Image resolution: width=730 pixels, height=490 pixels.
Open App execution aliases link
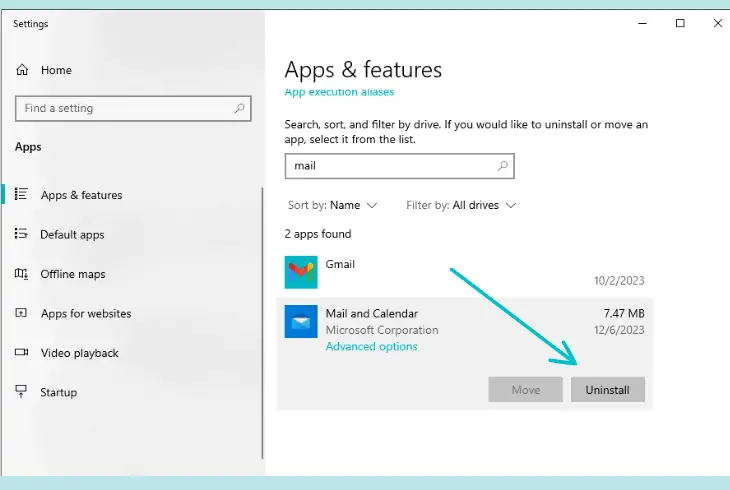pyautogui.click(x=339, y=92)
